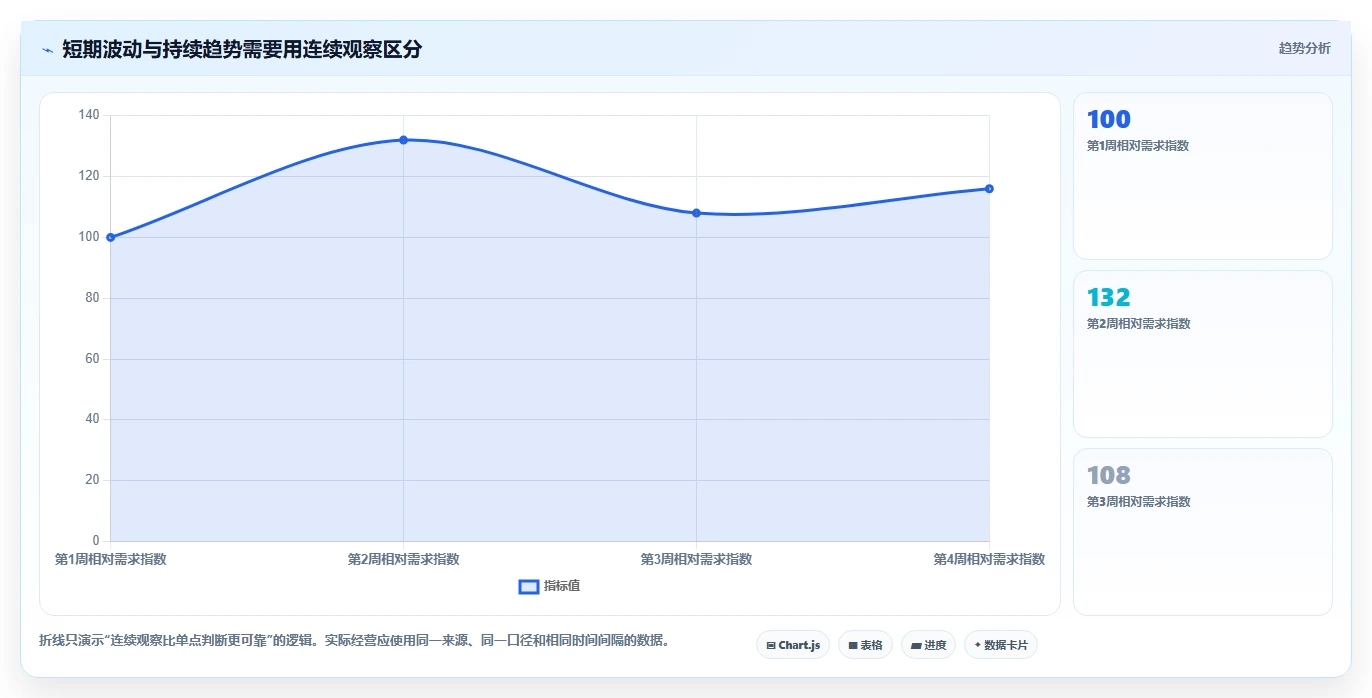Click the value 132 in the second card
Image resolution: width=1372 pixels, height=698 pixels.
coord(1108,298)
